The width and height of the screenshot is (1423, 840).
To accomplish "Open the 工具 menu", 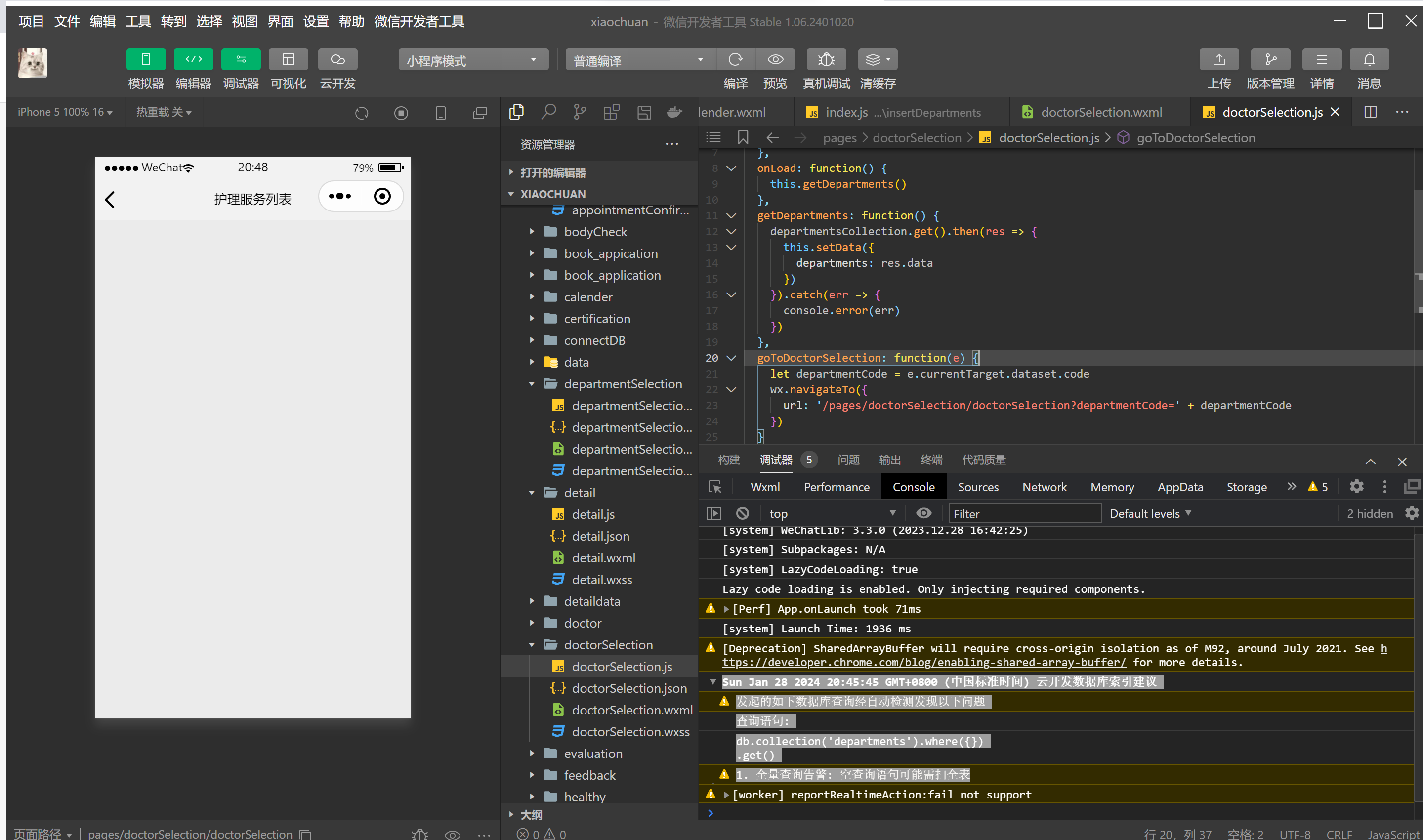I will [137, 22].
